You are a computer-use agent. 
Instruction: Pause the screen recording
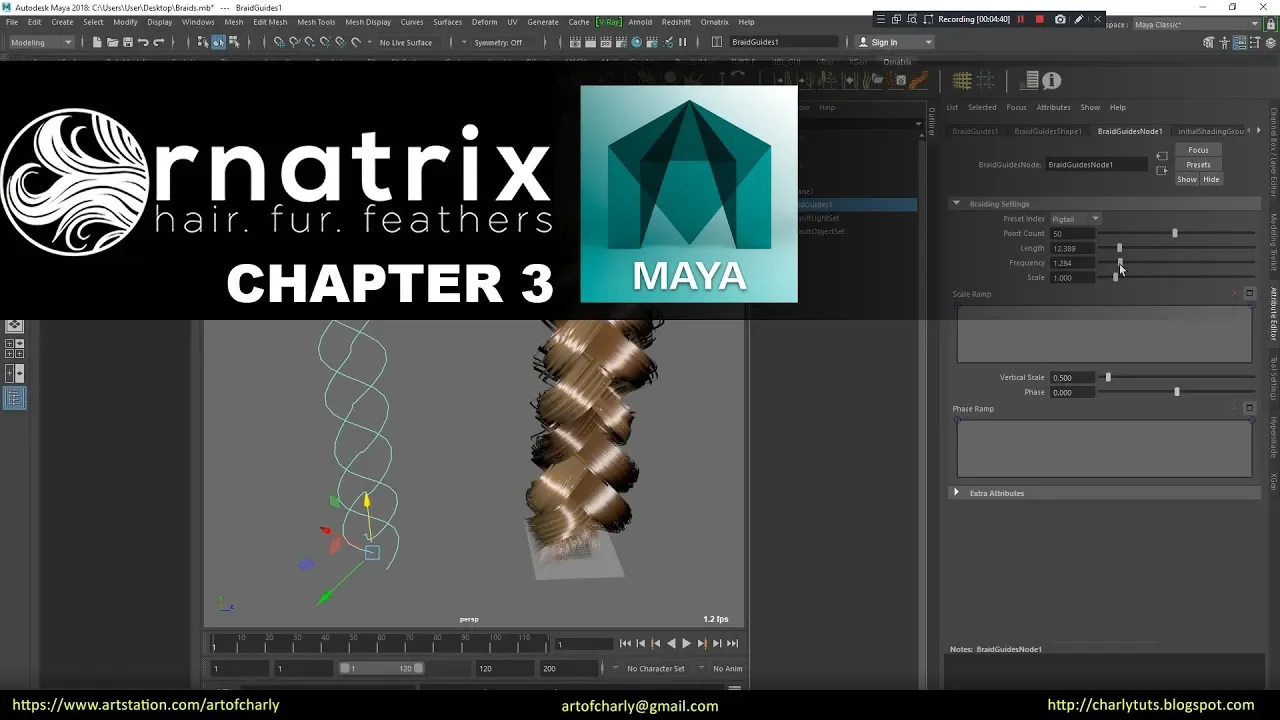click(1021, 19)
